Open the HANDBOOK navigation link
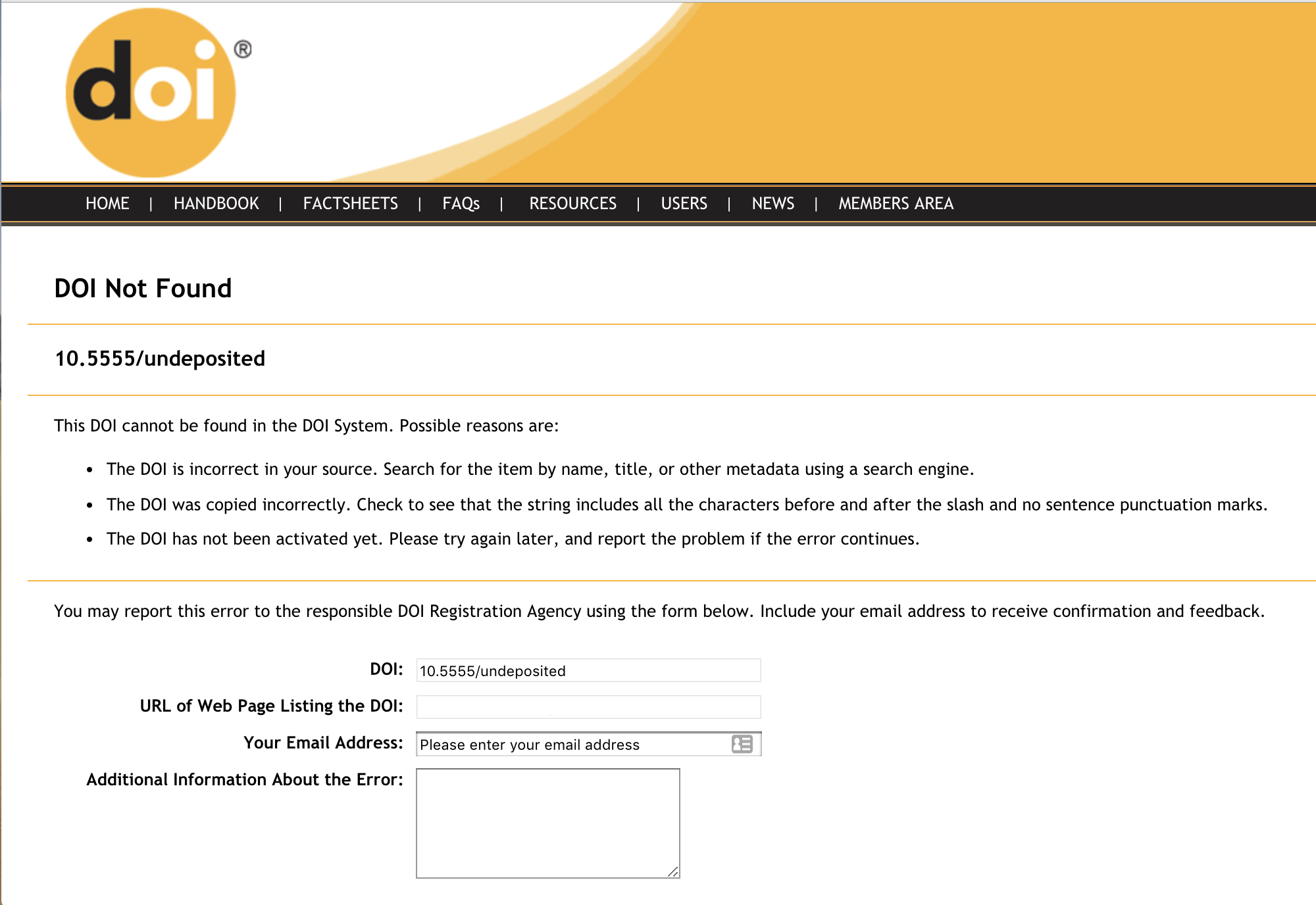This screenshot has height=905, width=1316. (216, 204)
